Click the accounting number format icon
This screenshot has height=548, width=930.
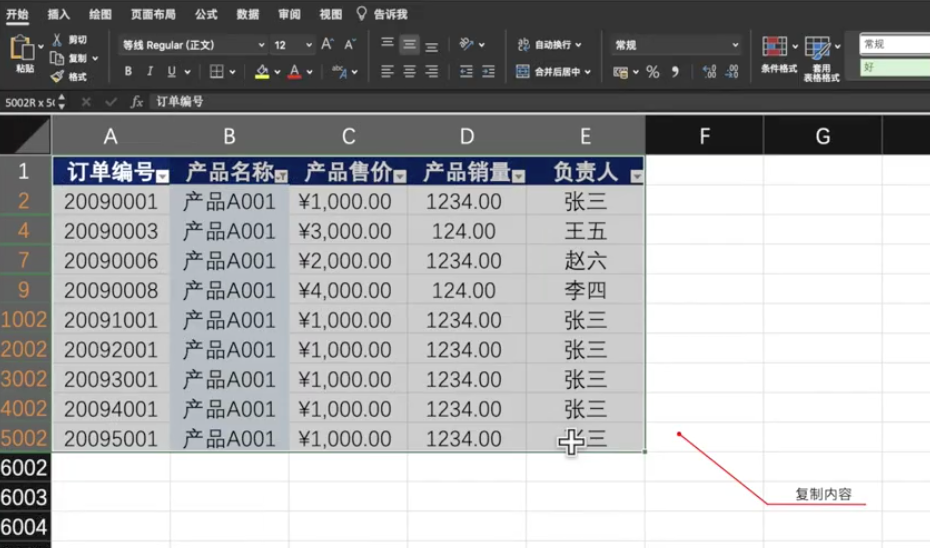620,72
